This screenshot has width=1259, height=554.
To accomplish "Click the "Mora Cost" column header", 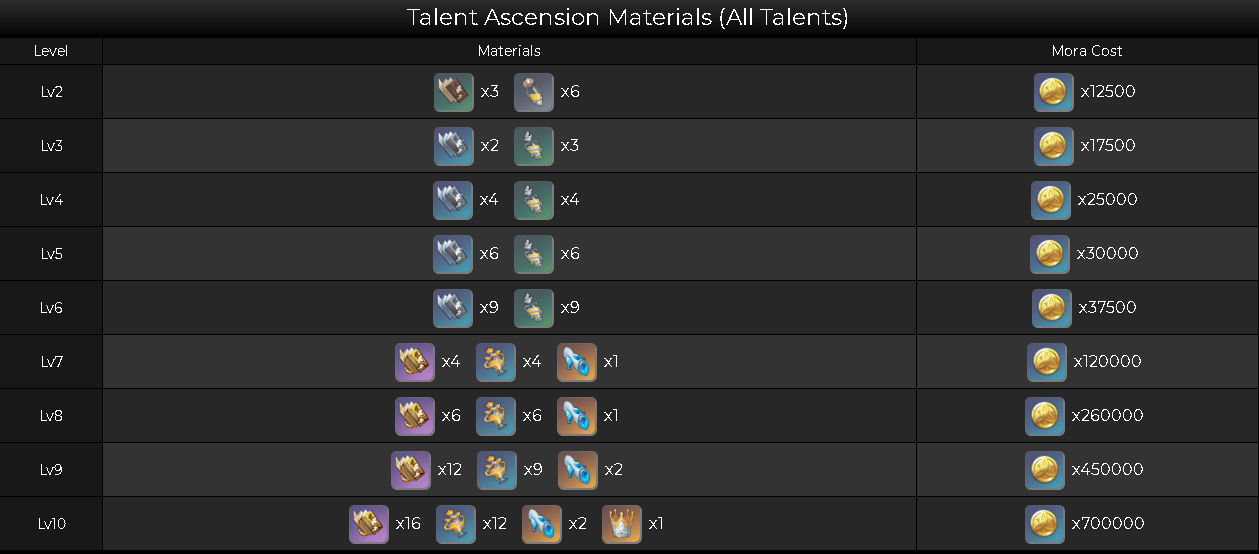I will click(1087, 51).
